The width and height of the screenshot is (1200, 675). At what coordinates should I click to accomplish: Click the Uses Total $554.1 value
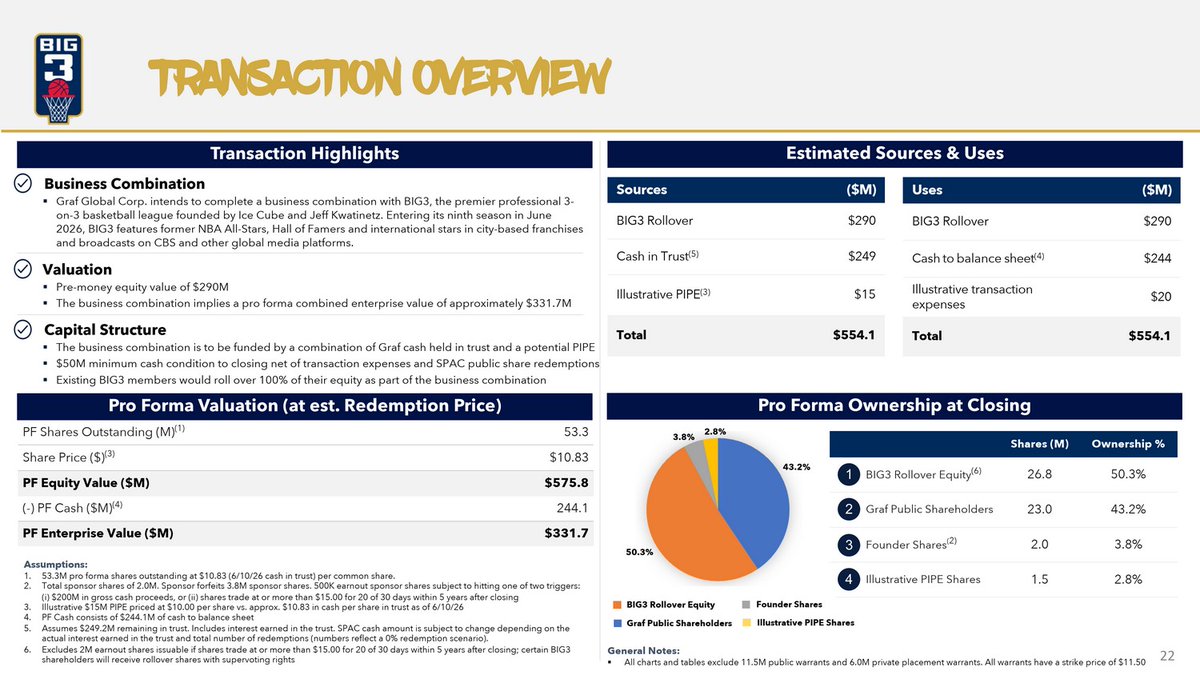click(1150, 336)
